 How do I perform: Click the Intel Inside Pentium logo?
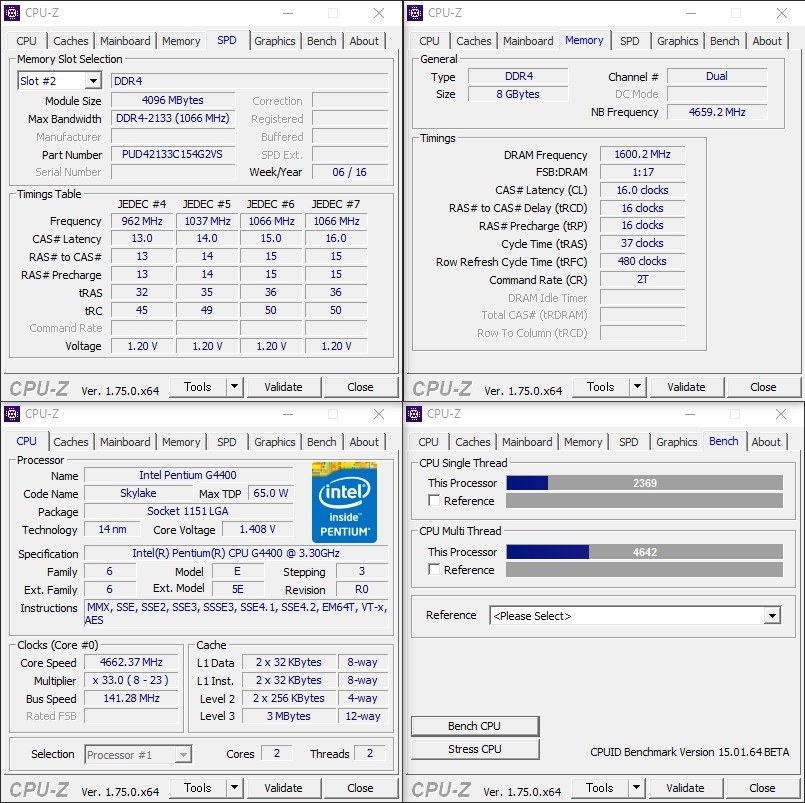[344, 502]
